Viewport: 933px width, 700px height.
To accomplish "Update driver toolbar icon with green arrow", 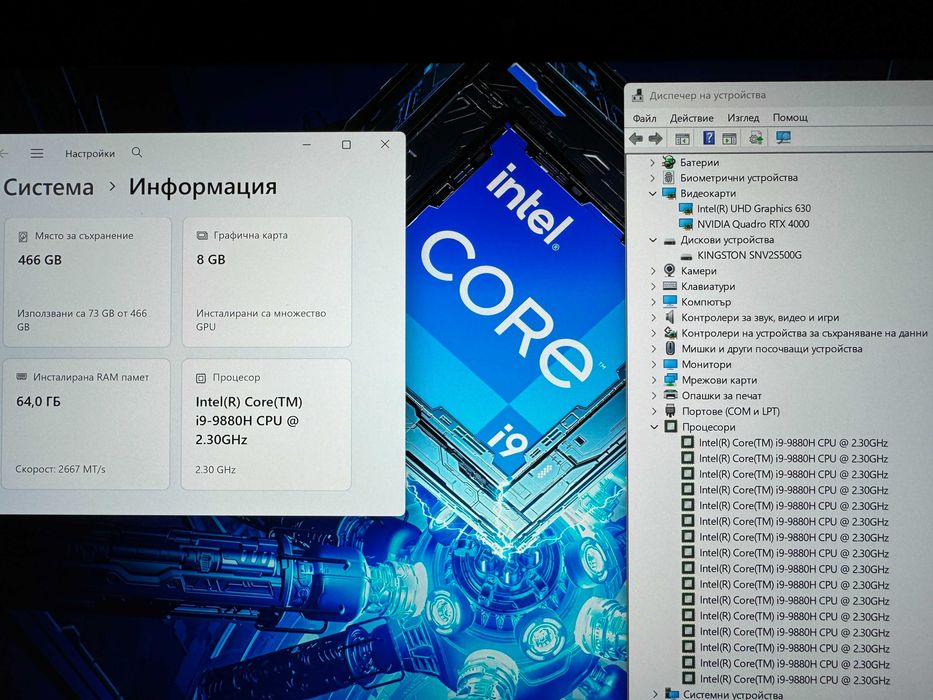I will (x=756, y=138).
